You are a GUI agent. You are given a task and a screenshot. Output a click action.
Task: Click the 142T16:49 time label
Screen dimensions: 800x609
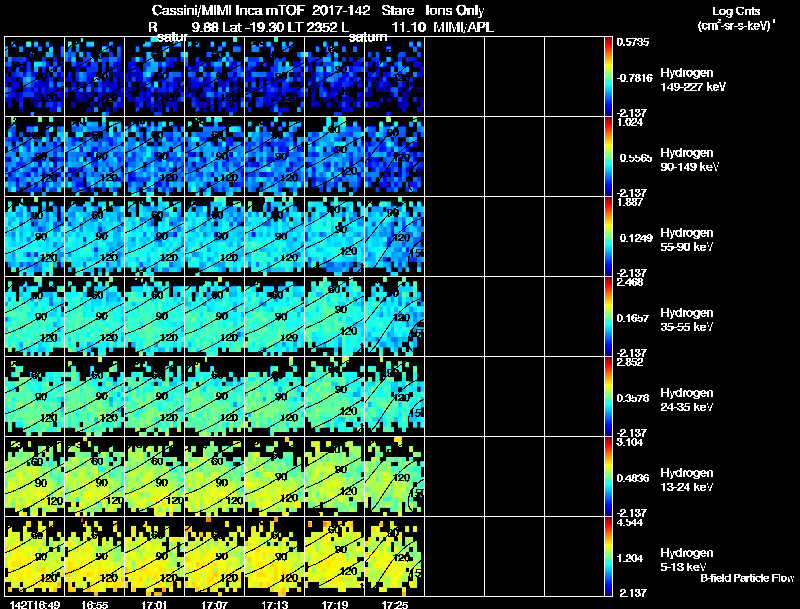point(35,604)
